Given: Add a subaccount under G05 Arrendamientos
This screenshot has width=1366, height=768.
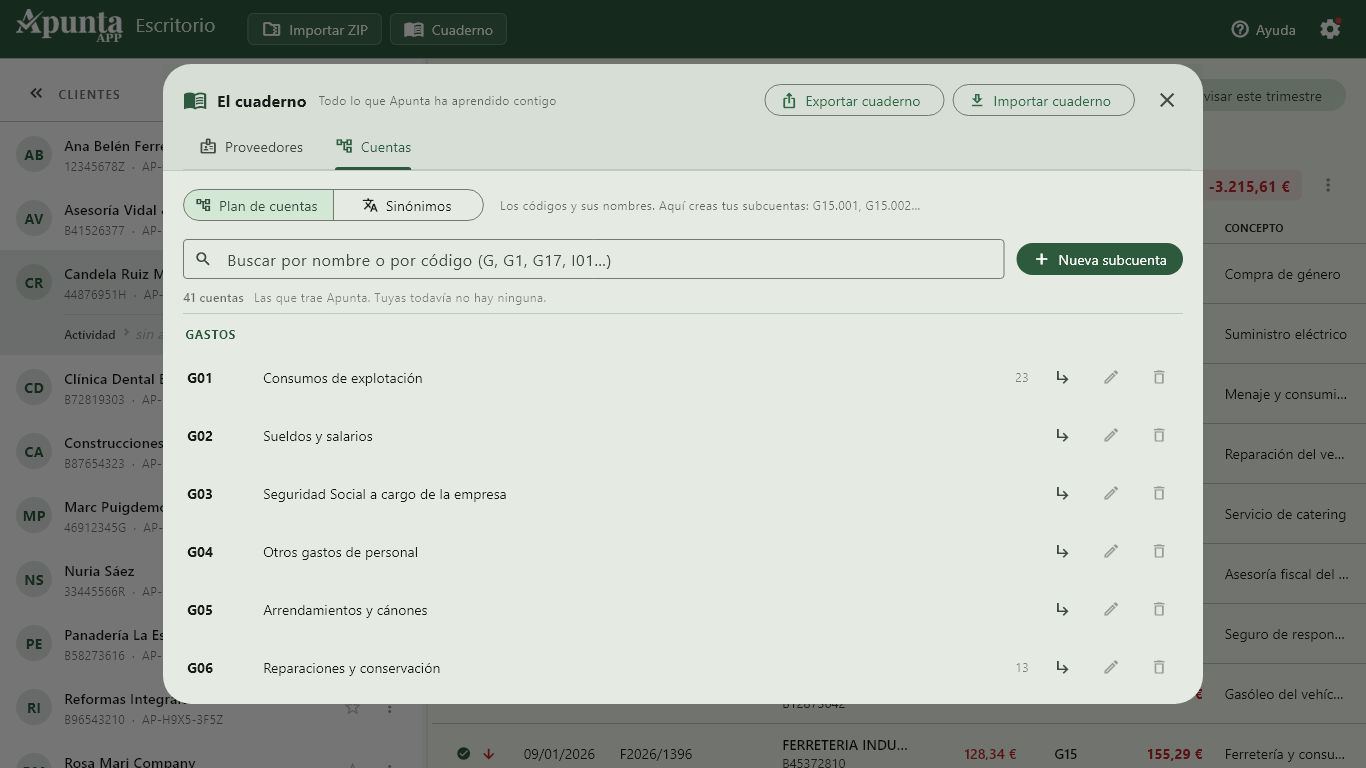Looking at the screenshot, I should coord(1062,610).
